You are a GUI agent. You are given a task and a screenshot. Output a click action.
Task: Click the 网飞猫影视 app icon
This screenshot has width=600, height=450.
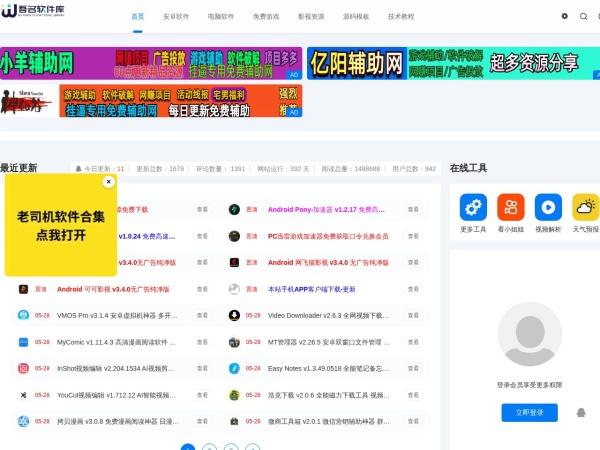pyautogui.click(x=234, y=262)
